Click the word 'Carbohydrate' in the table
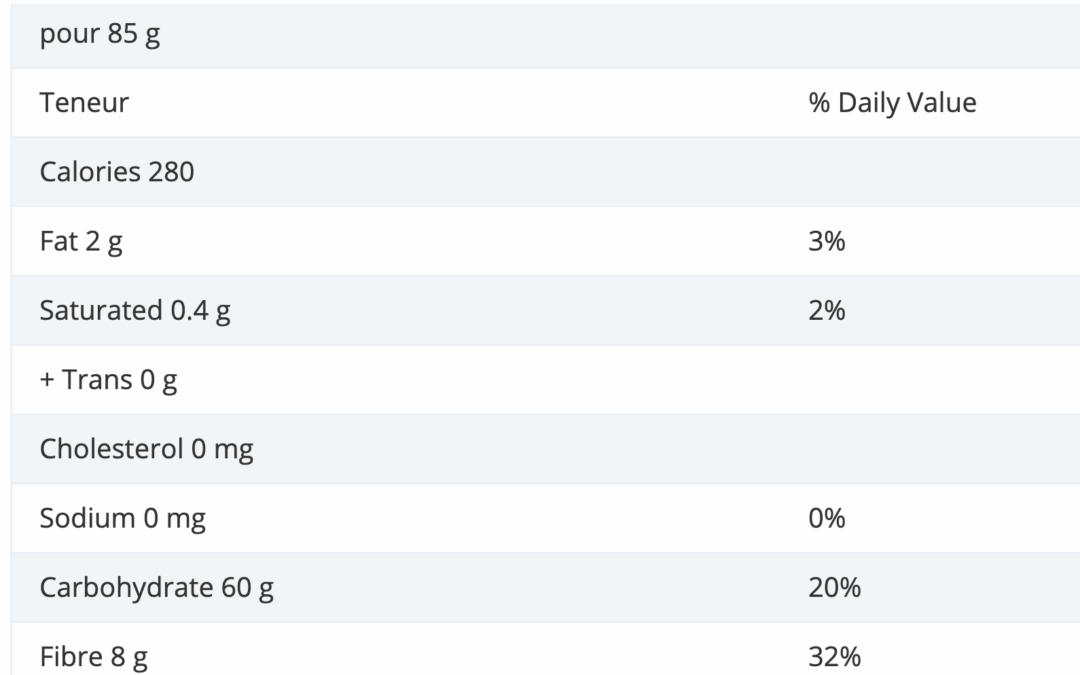The height and width of the screenshot is (675, 1080). click(126, 588)
